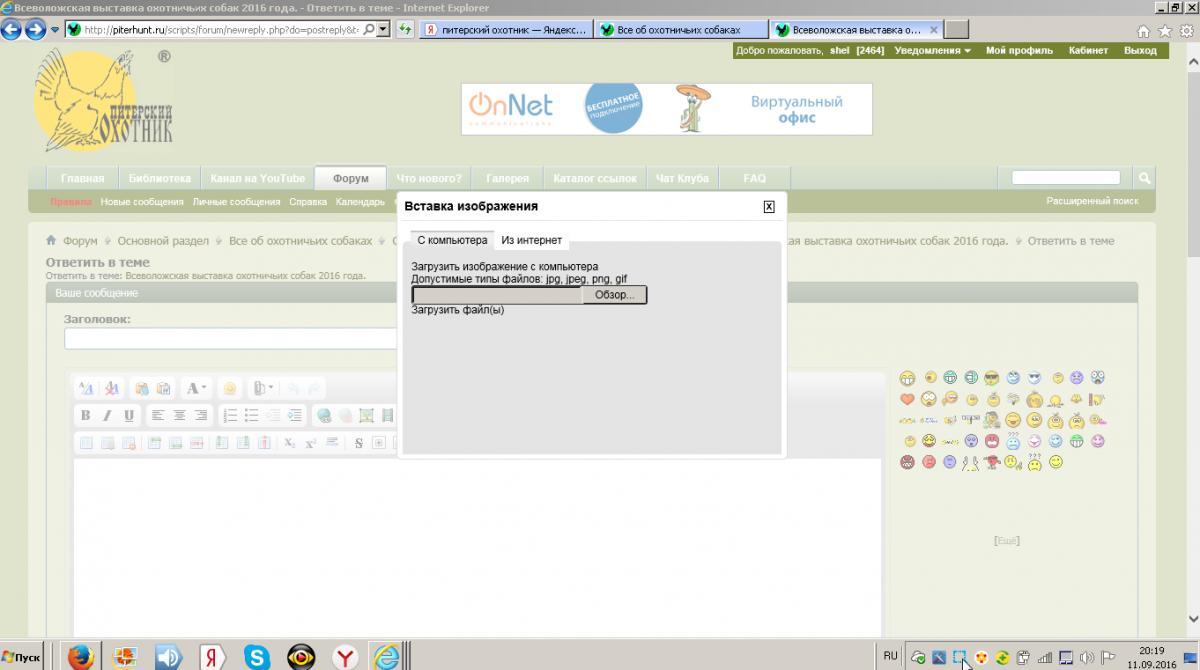This screenshot has height=670, width=1200.
Task: Click the subscript icon in editor
Action: pos(289,442)
